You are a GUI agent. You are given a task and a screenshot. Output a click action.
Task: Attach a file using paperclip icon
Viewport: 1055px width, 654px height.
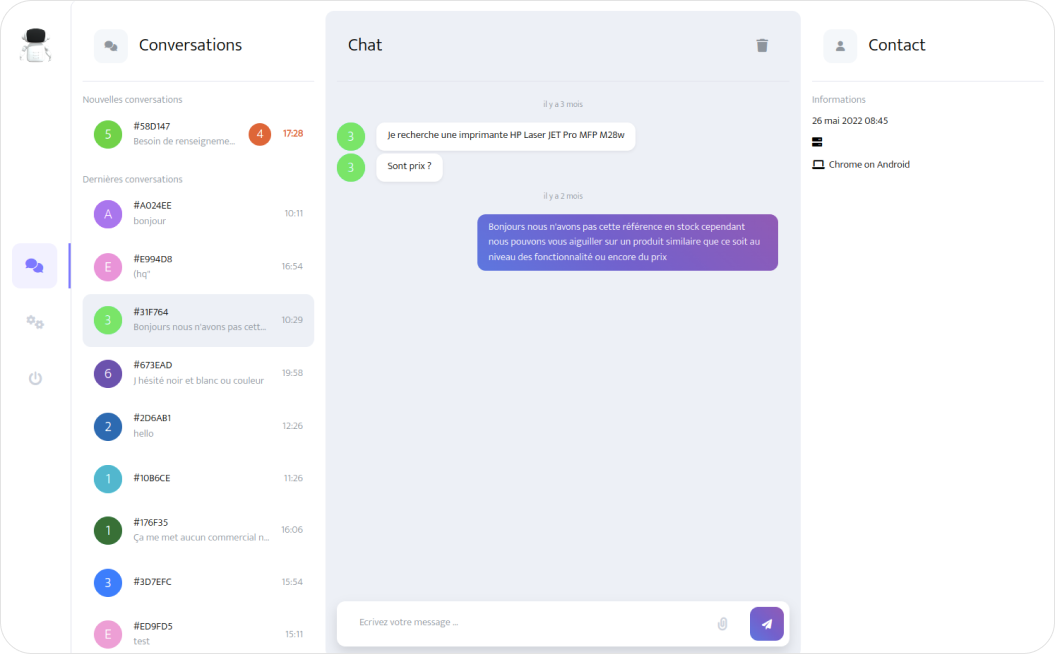[722, 624]
